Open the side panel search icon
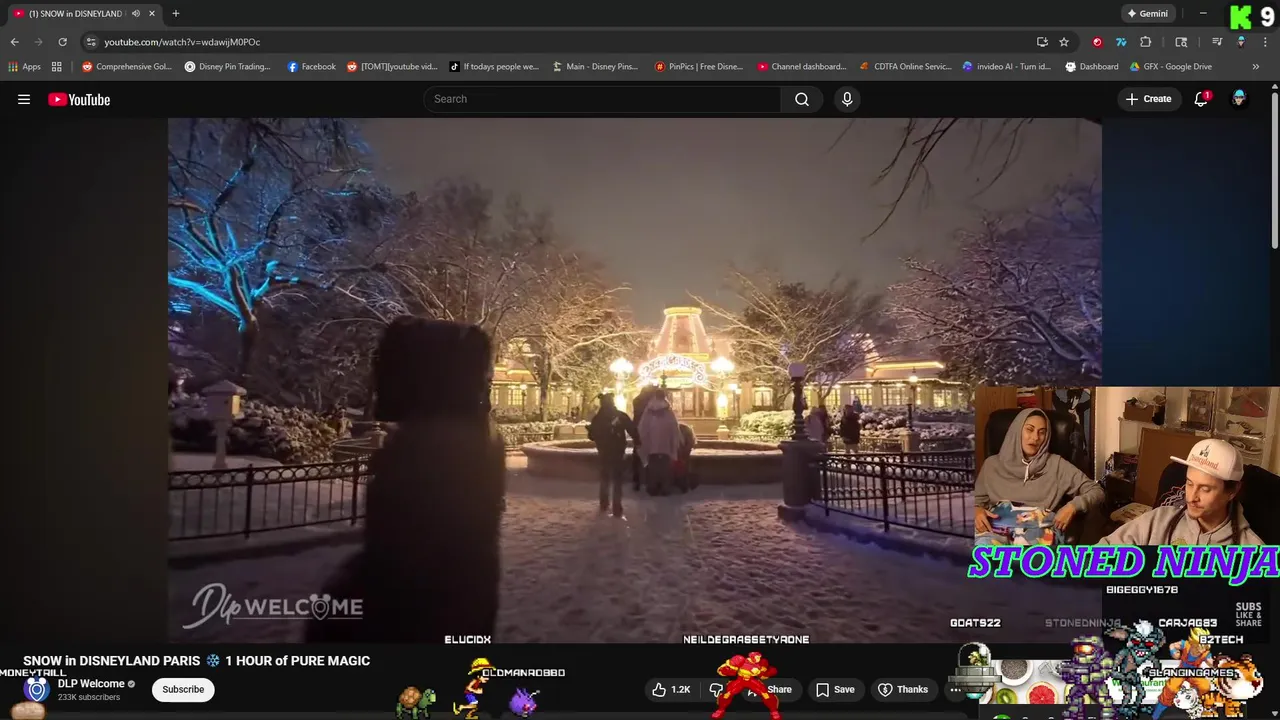Screen dimensions: 1280x720 pos(1181,42)
